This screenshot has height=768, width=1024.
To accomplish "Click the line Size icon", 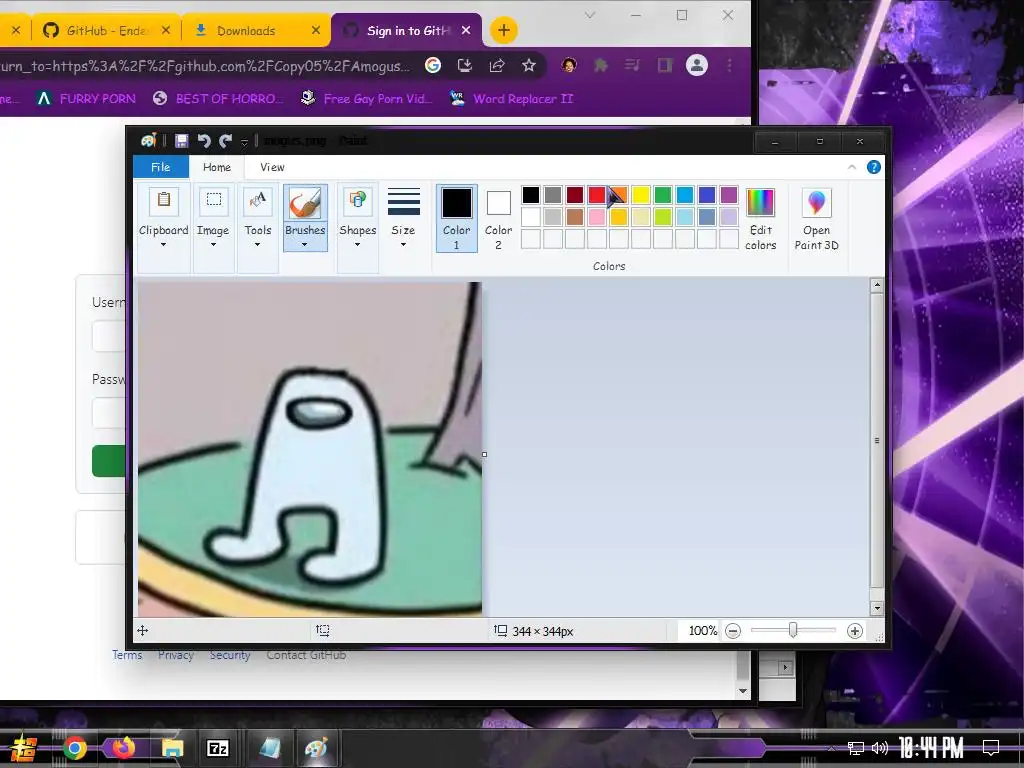I will pyautogui.click(x=404, y=201).
